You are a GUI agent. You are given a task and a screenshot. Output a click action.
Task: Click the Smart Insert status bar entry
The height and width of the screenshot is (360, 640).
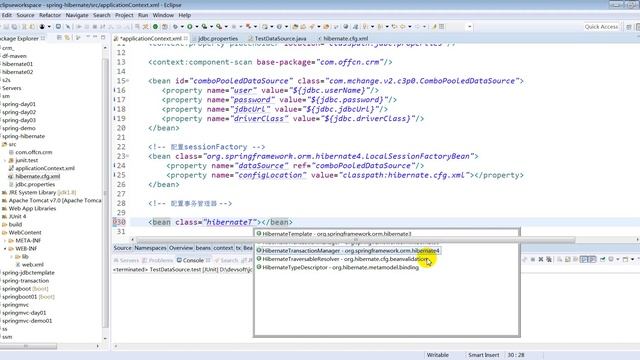pos(483,355)
